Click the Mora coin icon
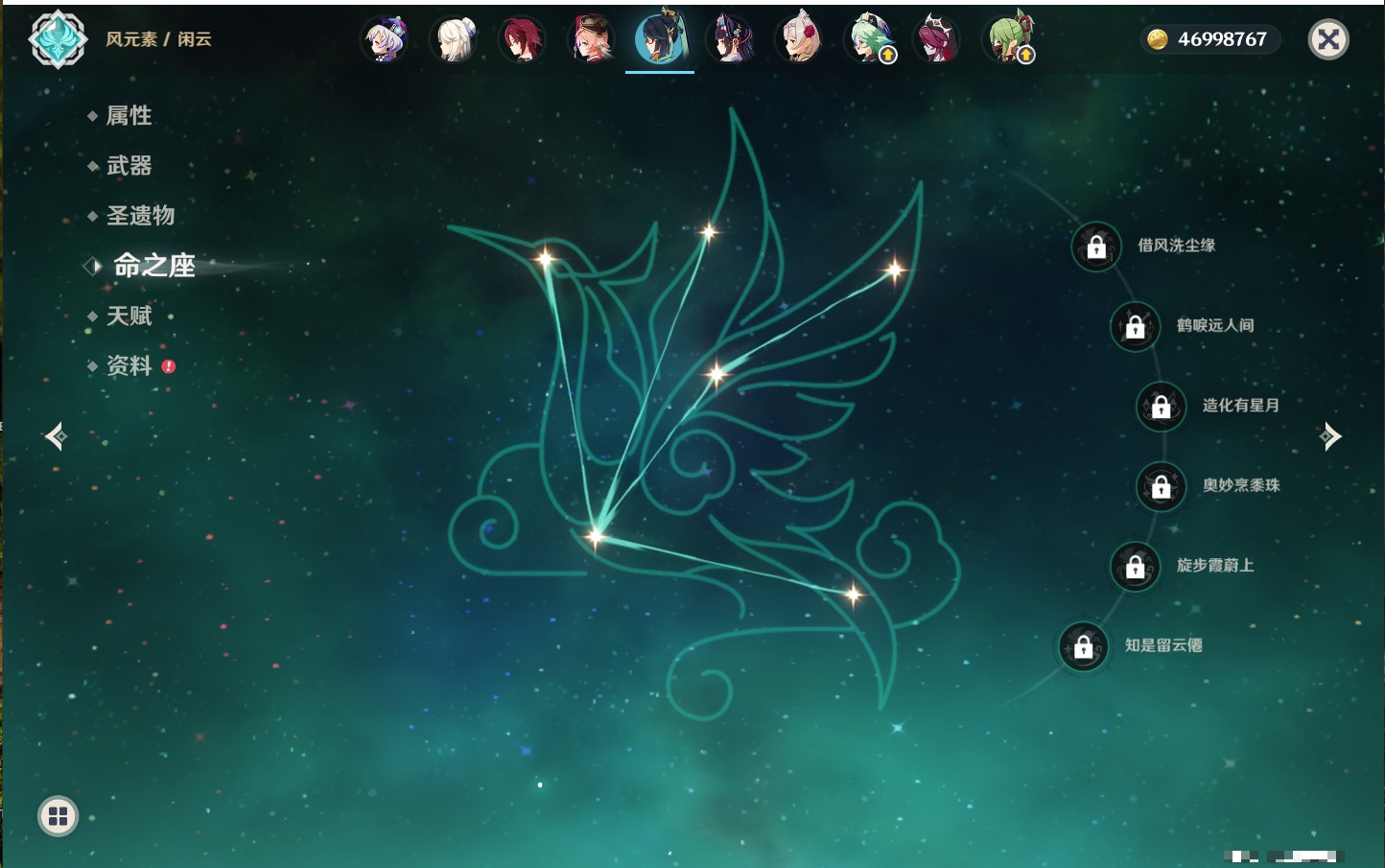 1158,39
